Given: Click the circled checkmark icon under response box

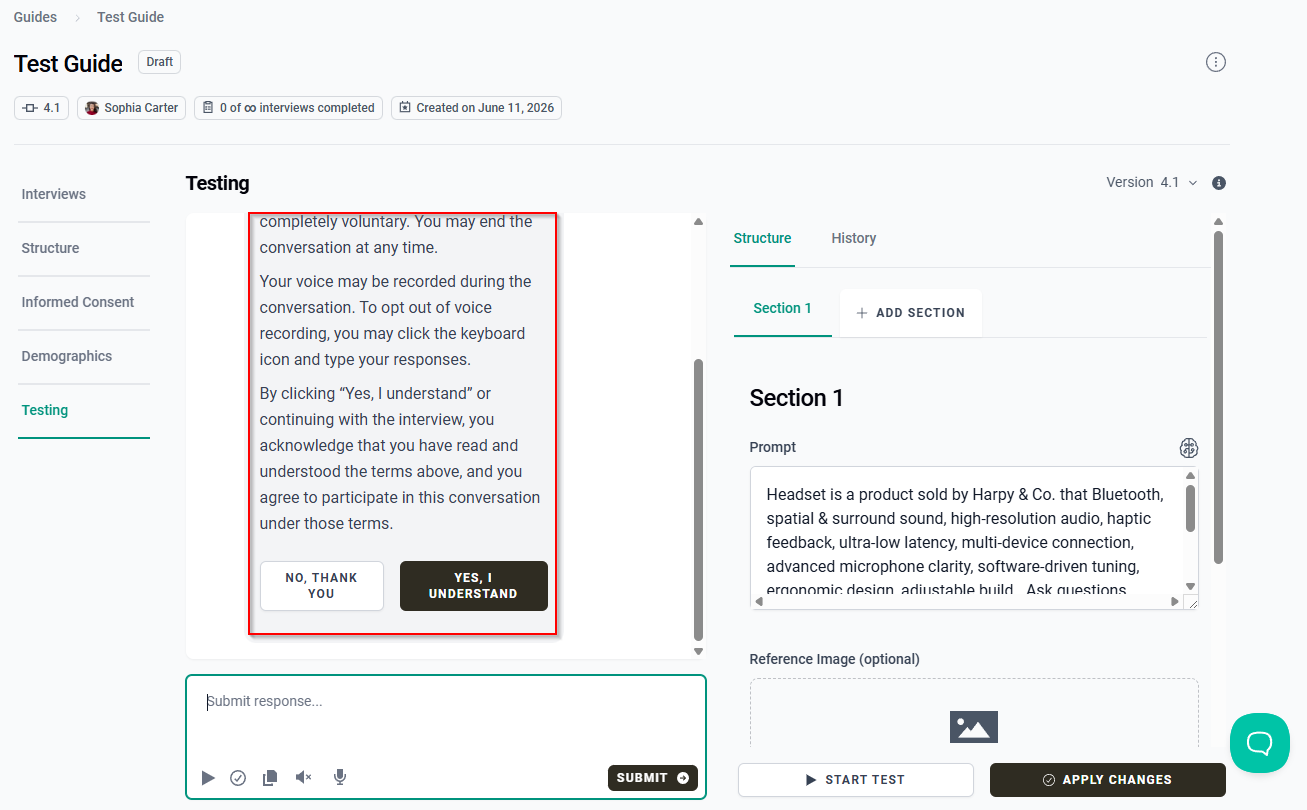Looking at the screenshot, I should coord(238,778).
